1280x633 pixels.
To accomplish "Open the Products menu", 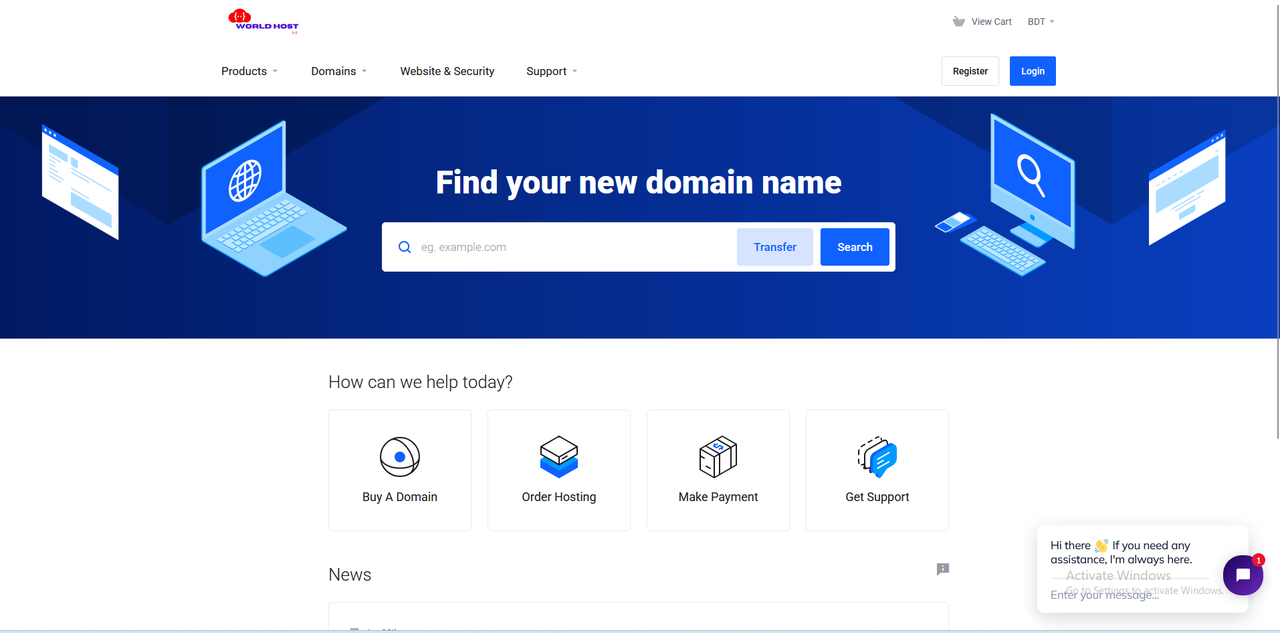I will (x=249, y=71).
